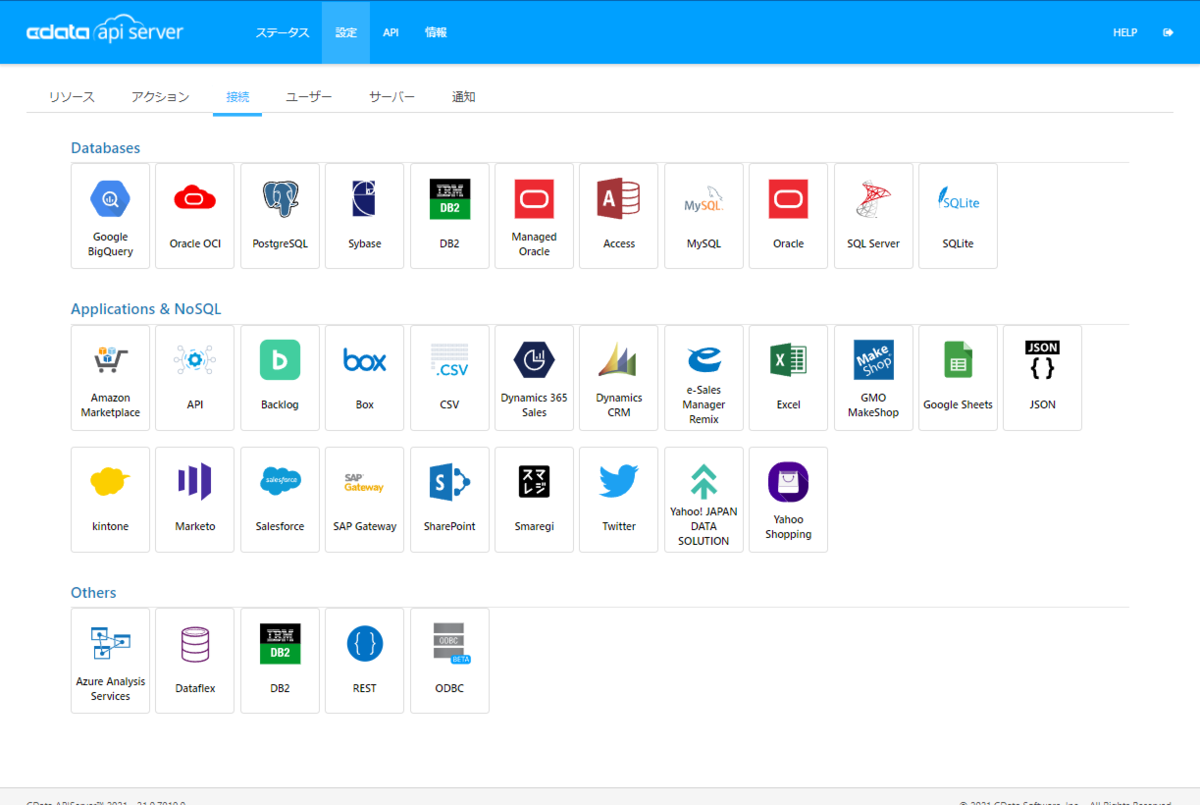Choose the Oracle OCI database tile
This screenshot has width=1200, height=805.
coord(195,216)
